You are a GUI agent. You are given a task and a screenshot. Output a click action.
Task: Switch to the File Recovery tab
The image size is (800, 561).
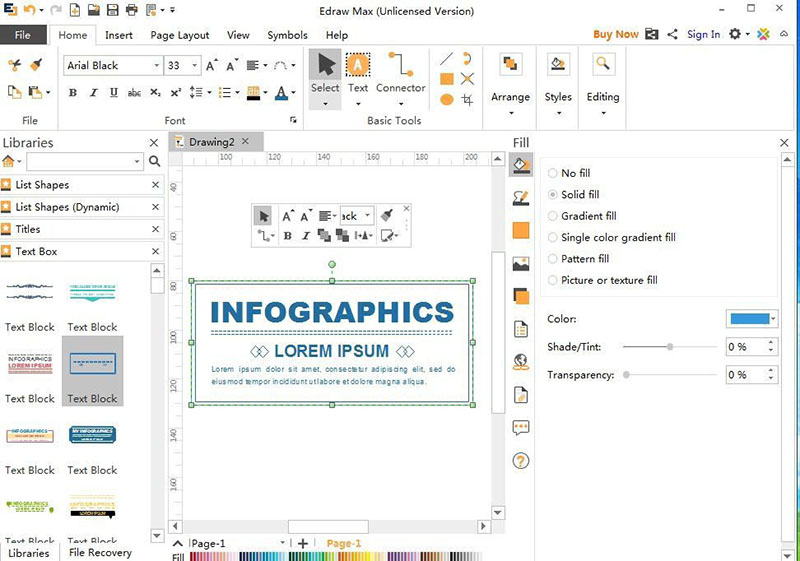click(x=100, y=552)
